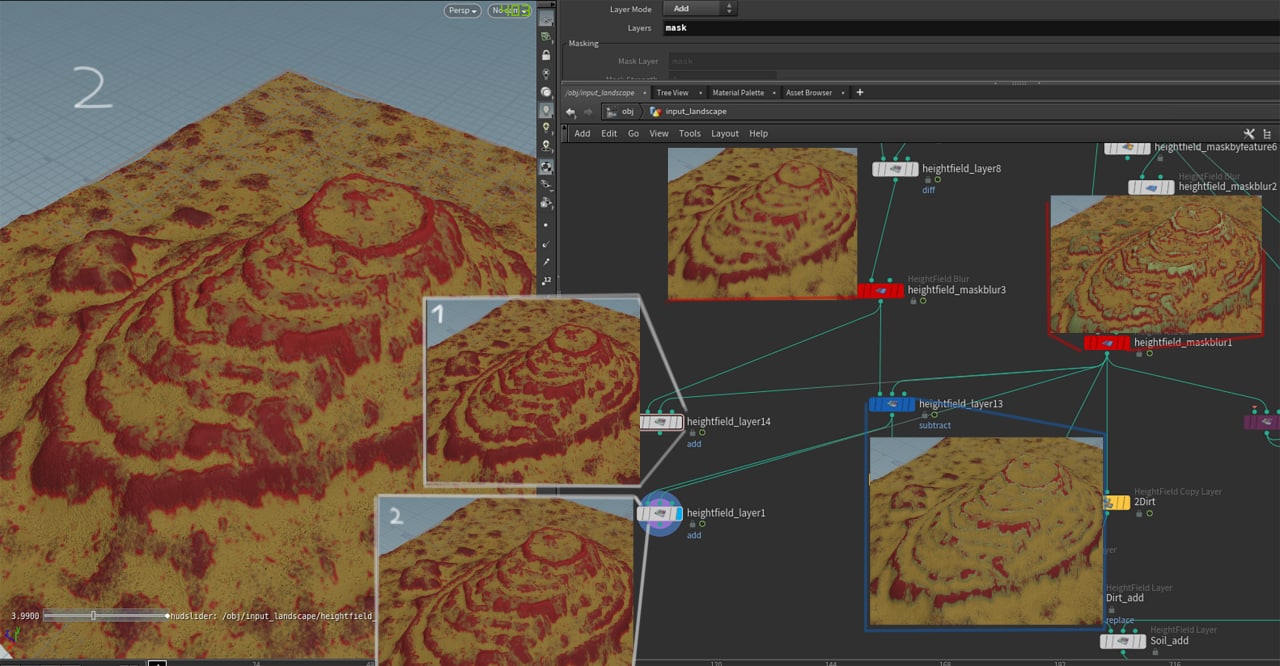Select the red heightfield_maskblur3 node
Image resolution: width=1280 pixels, height=666 pixels.
click(x=880, y=290)
